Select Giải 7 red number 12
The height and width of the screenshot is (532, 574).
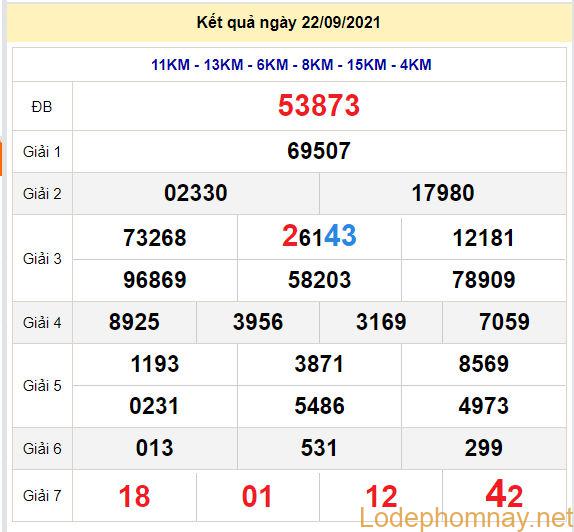pyautogui.click(x=381, y=496)
